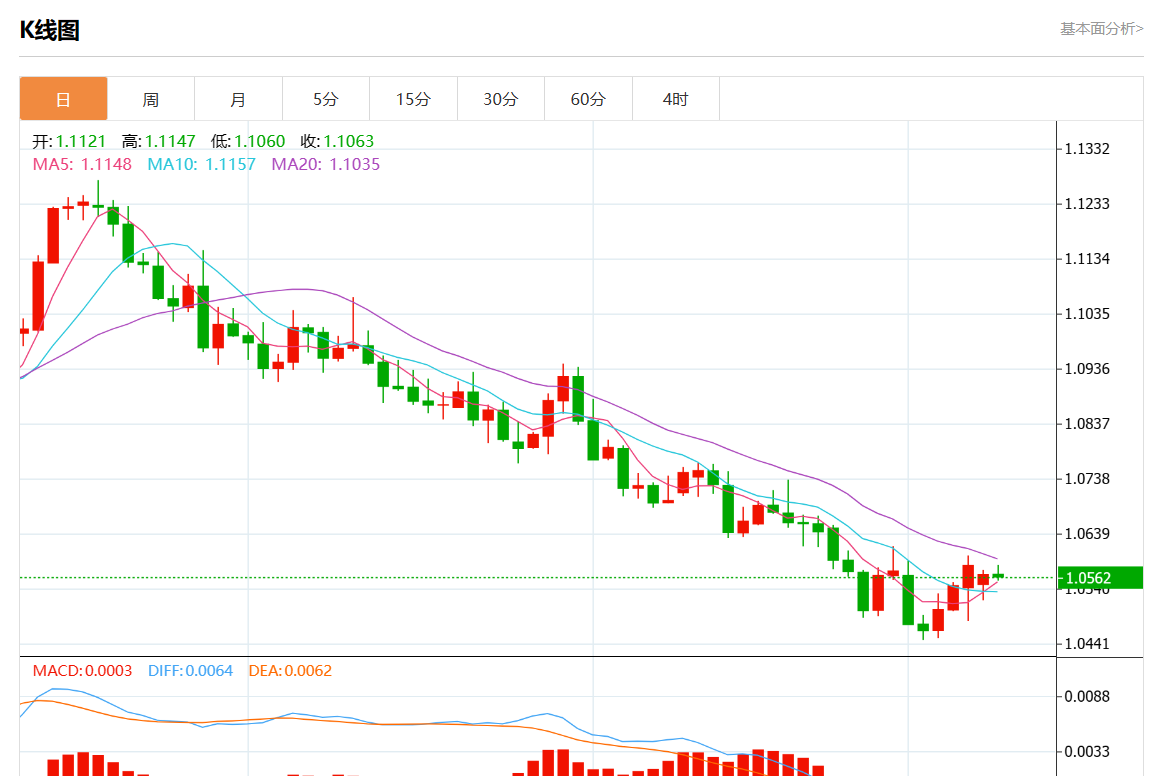The height and width of the screenshot is (776, 1165).
Task: Click the DIFF:0.0064 indicator label
Action: point(190,670)
